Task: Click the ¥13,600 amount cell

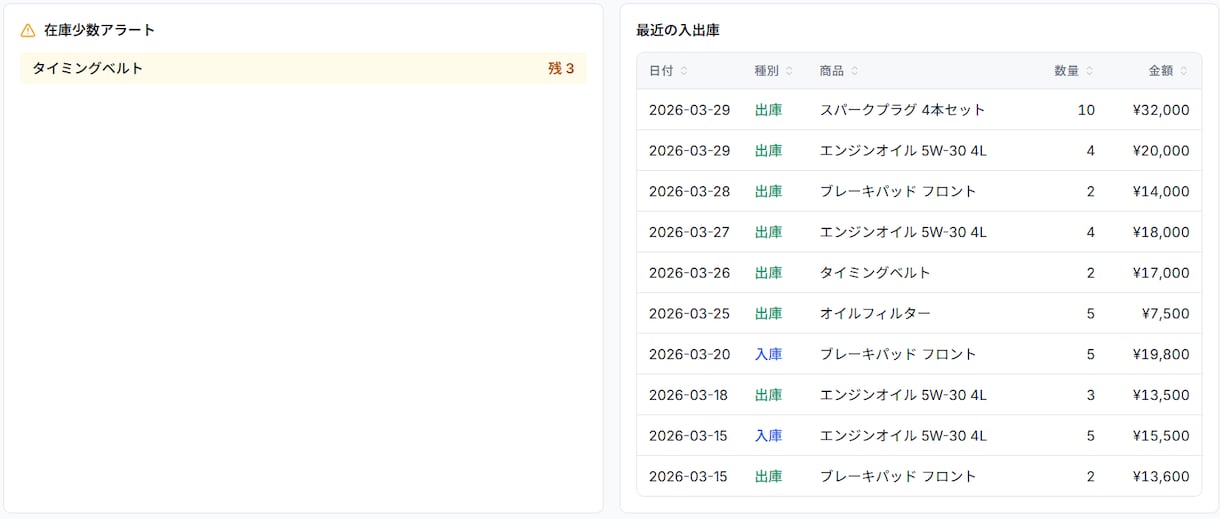Action: [1161, 477]
